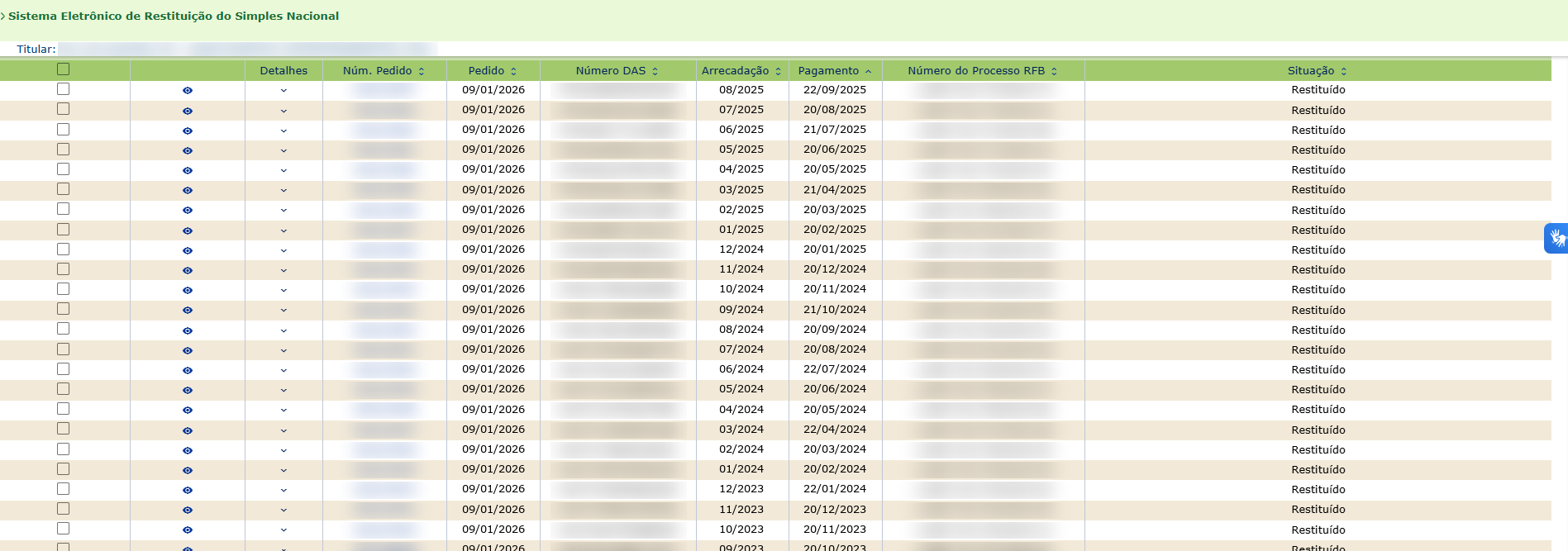View the record with Arrecadação 01/2025
This screenshot has width=1568, height=551.
pyautogui.click(x=188, y=230)
